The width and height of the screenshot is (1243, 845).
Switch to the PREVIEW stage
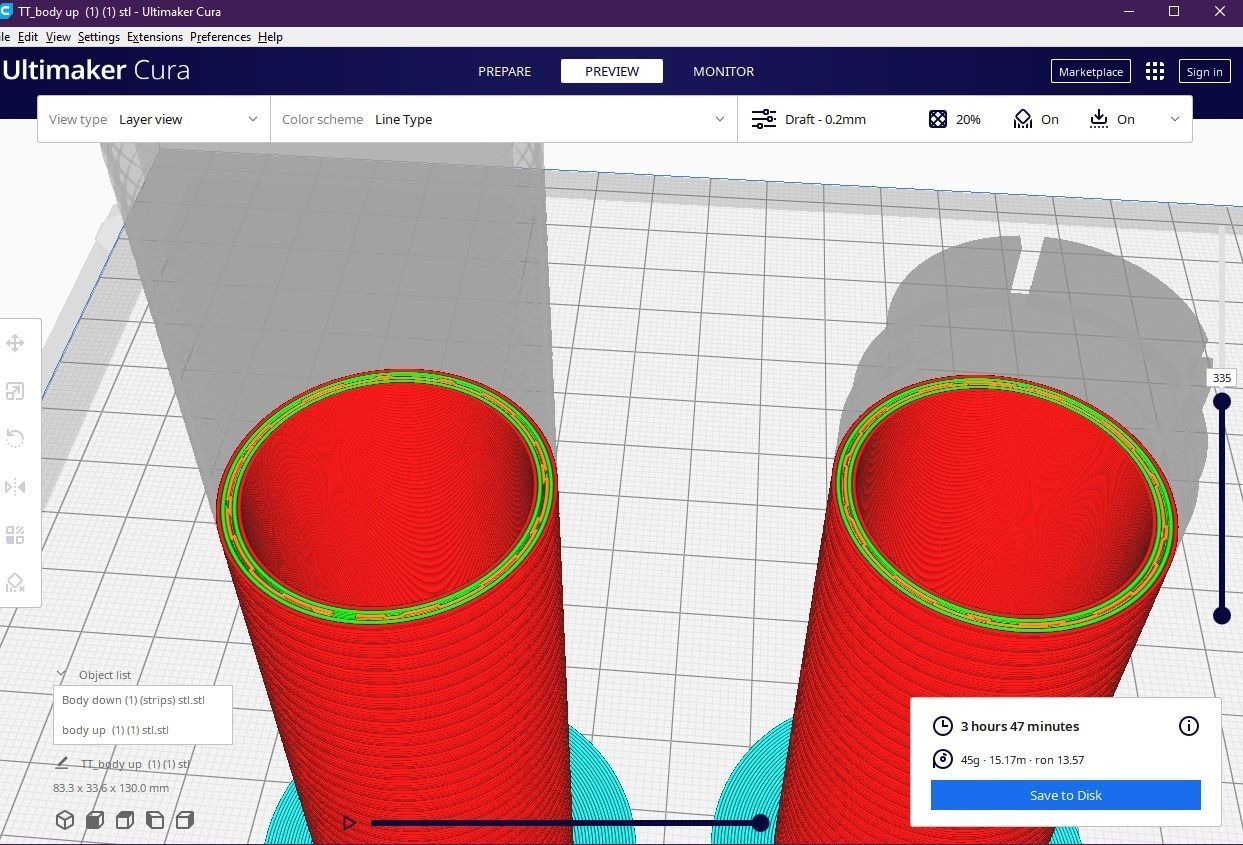pyautogui.click(x=612, y=71)
